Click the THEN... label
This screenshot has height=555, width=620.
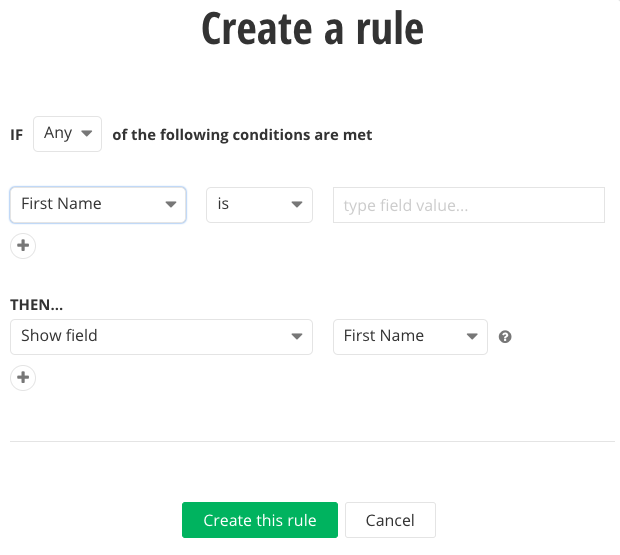point(36,305)
